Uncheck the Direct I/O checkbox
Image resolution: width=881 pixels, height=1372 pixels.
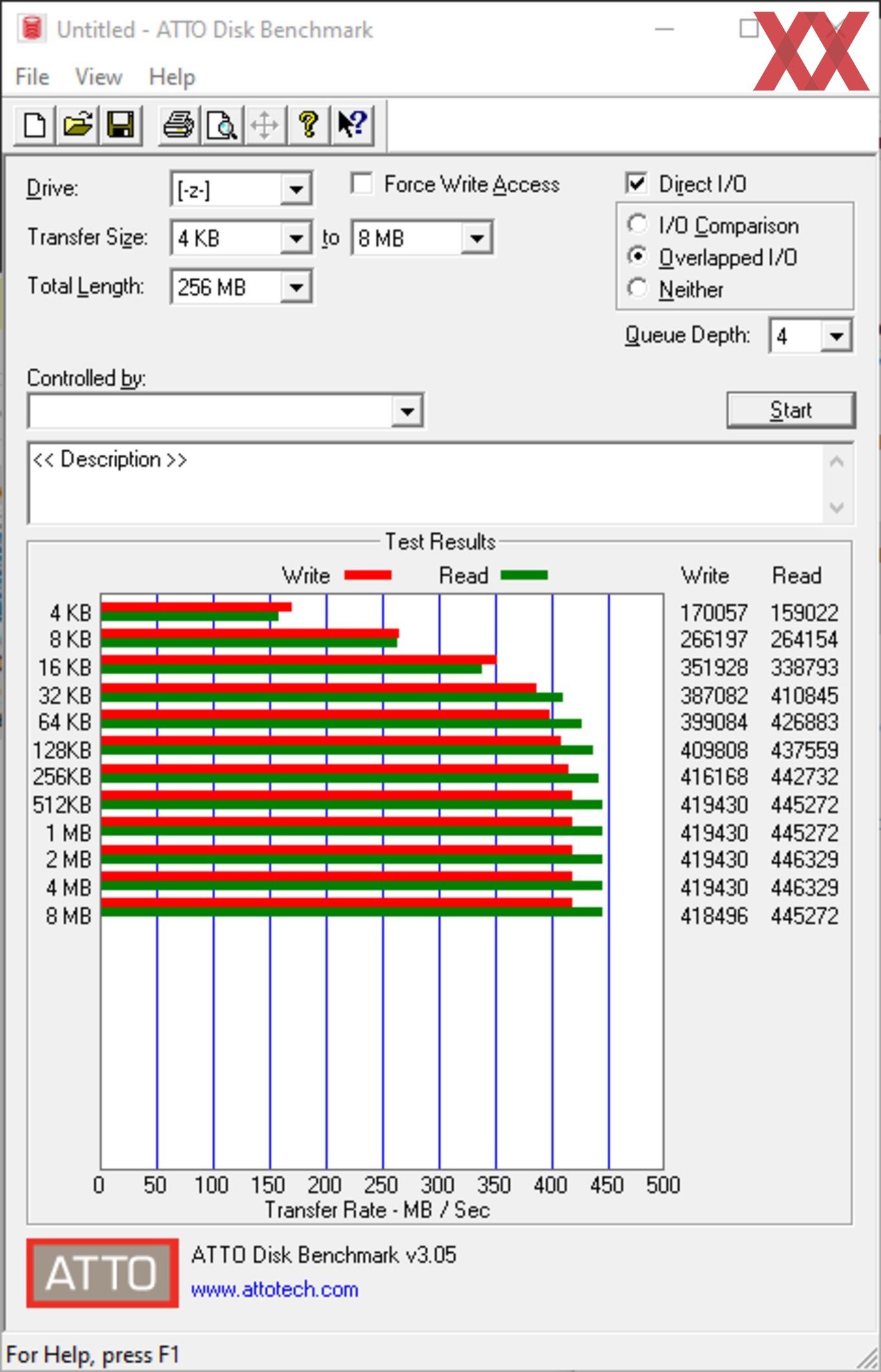[x=637, y=183]
